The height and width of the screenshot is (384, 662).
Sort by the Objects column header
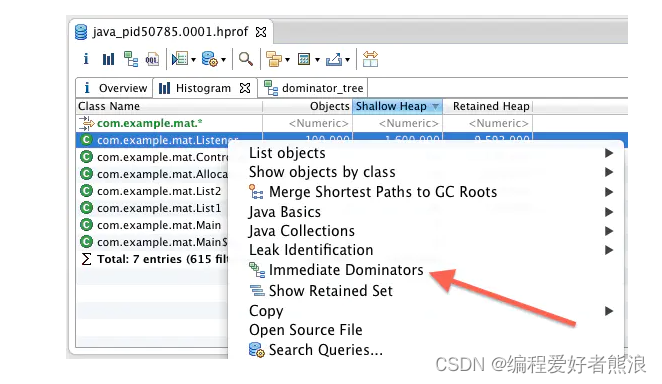[307, 106]
